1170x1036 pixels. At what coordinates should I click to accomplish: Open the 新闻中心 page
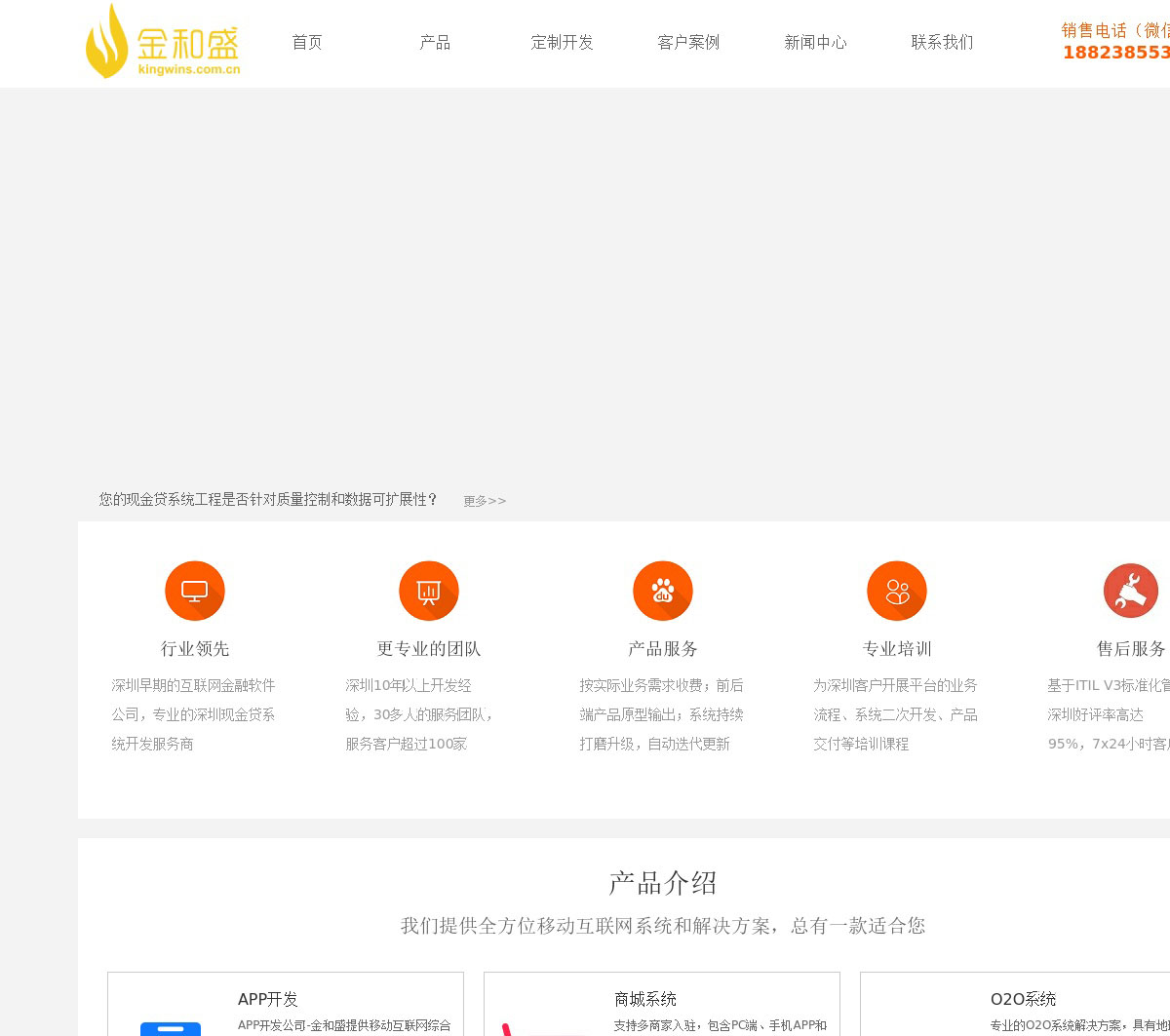(815, 42)
